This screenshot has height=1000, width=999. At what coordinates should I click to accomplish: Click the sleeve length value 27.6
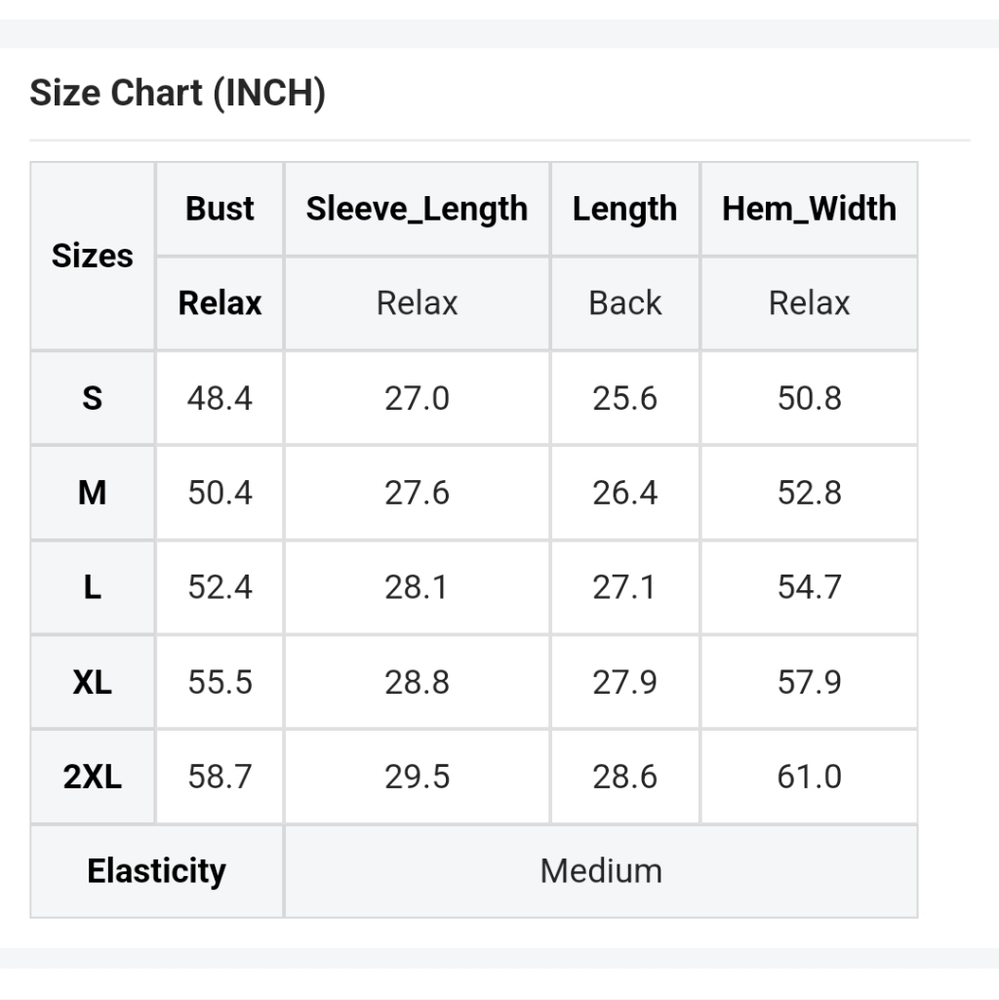click(417, 493)
